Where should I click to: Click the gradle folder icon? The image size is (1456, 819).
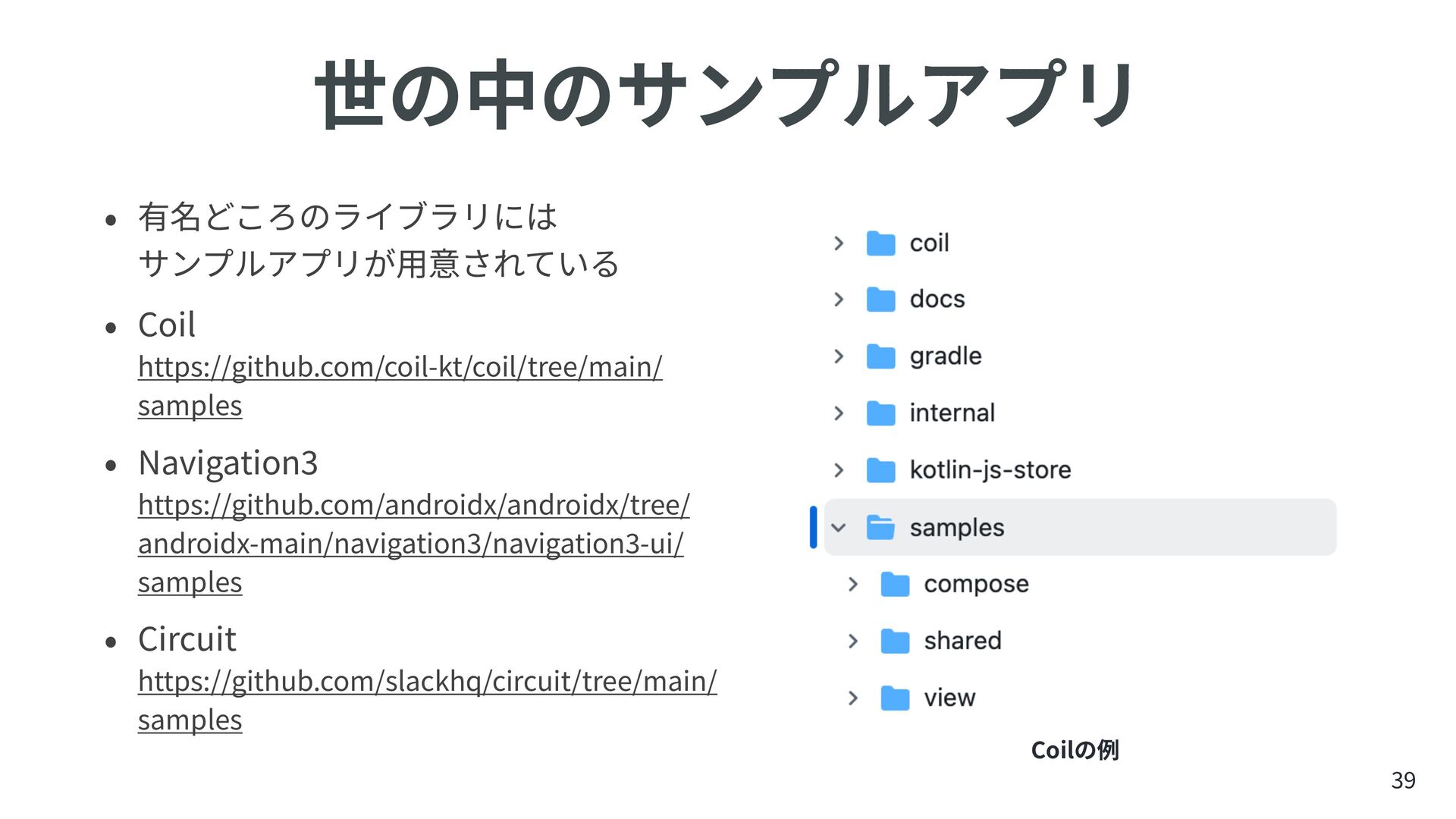880,356
